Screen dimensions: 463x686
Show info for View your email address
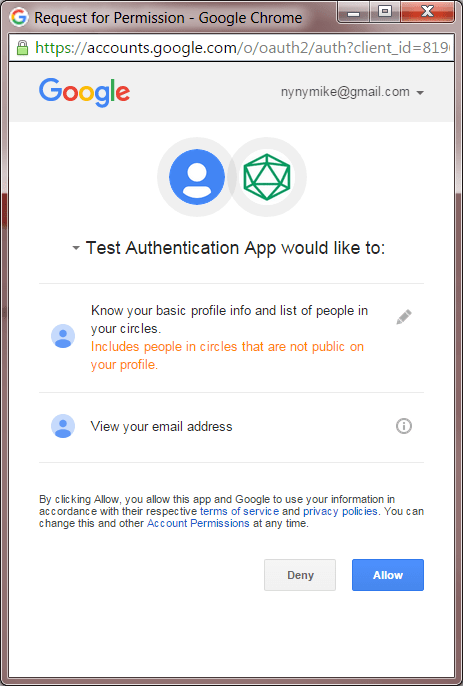403,426
